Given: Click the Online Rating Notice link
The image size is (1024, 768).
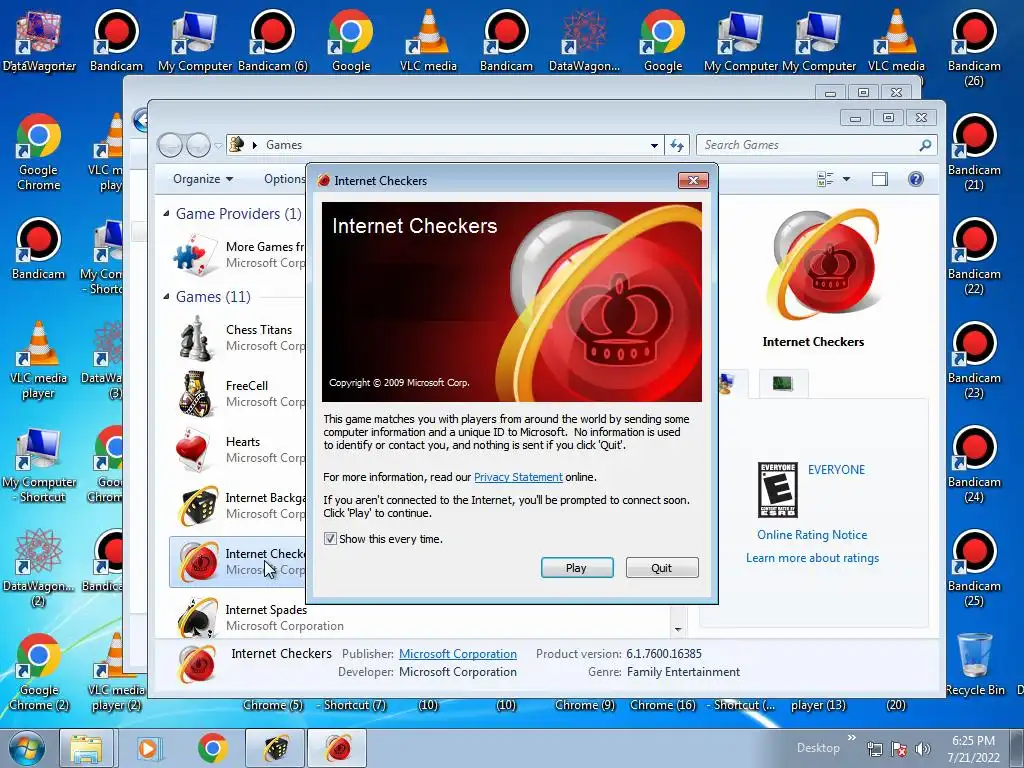Looking at the screenshot, I should coord(812,535).
